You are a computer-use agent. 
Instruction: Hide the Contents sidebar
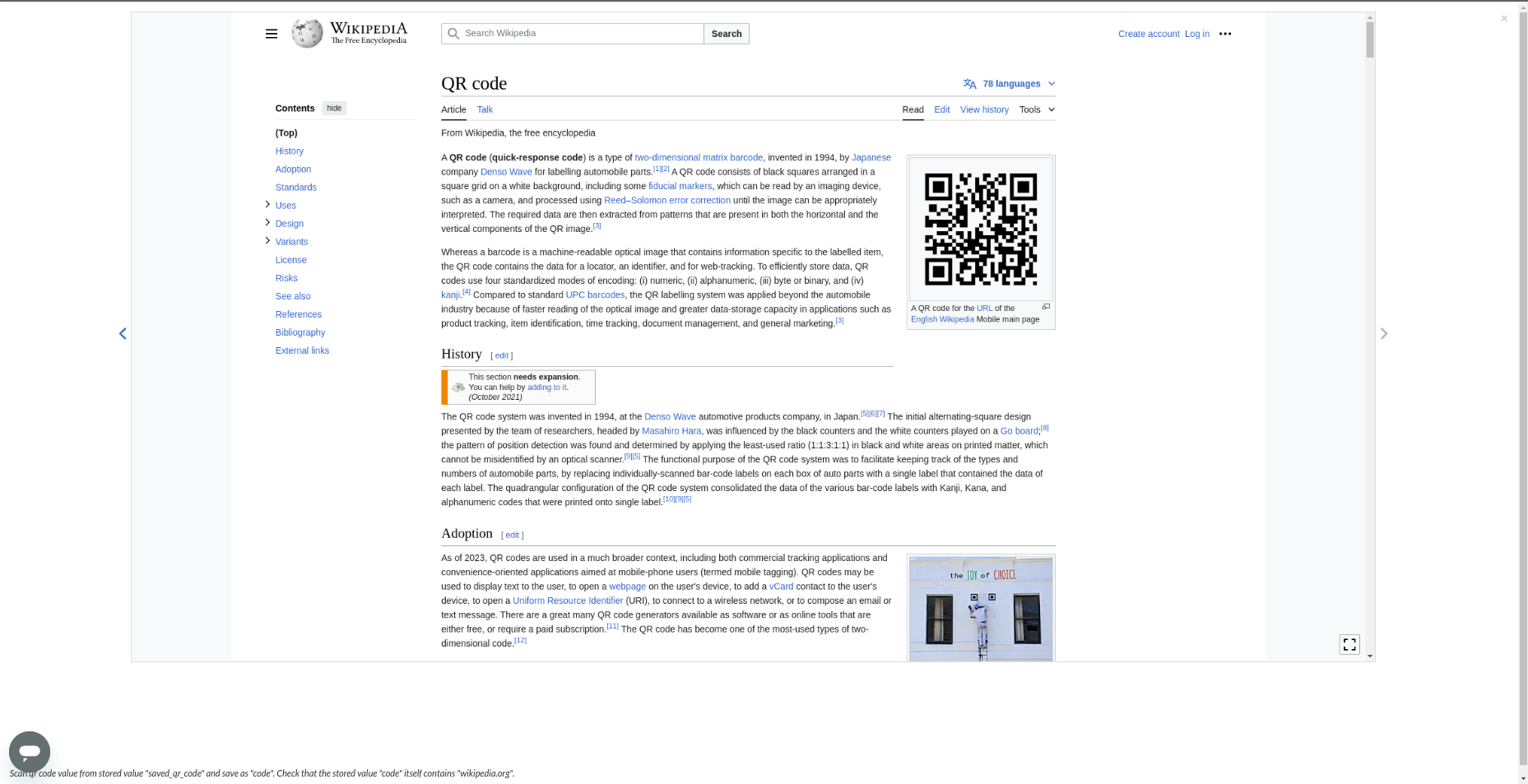(334, 109)
